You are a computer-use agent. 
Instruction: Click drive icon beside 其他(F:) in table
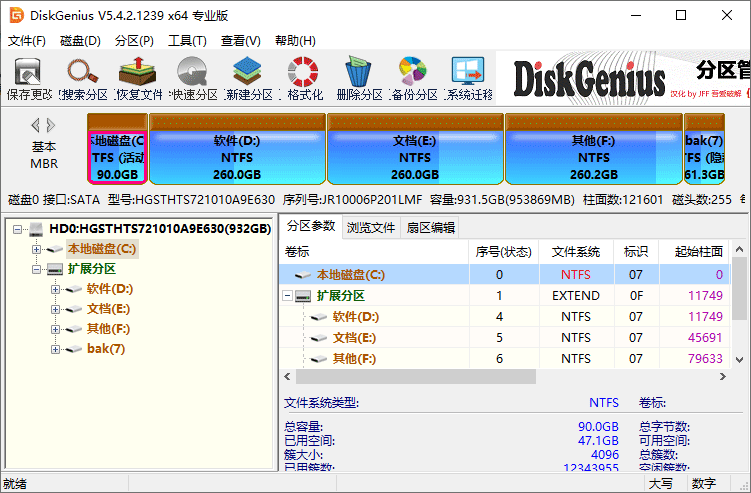point(319,359)
